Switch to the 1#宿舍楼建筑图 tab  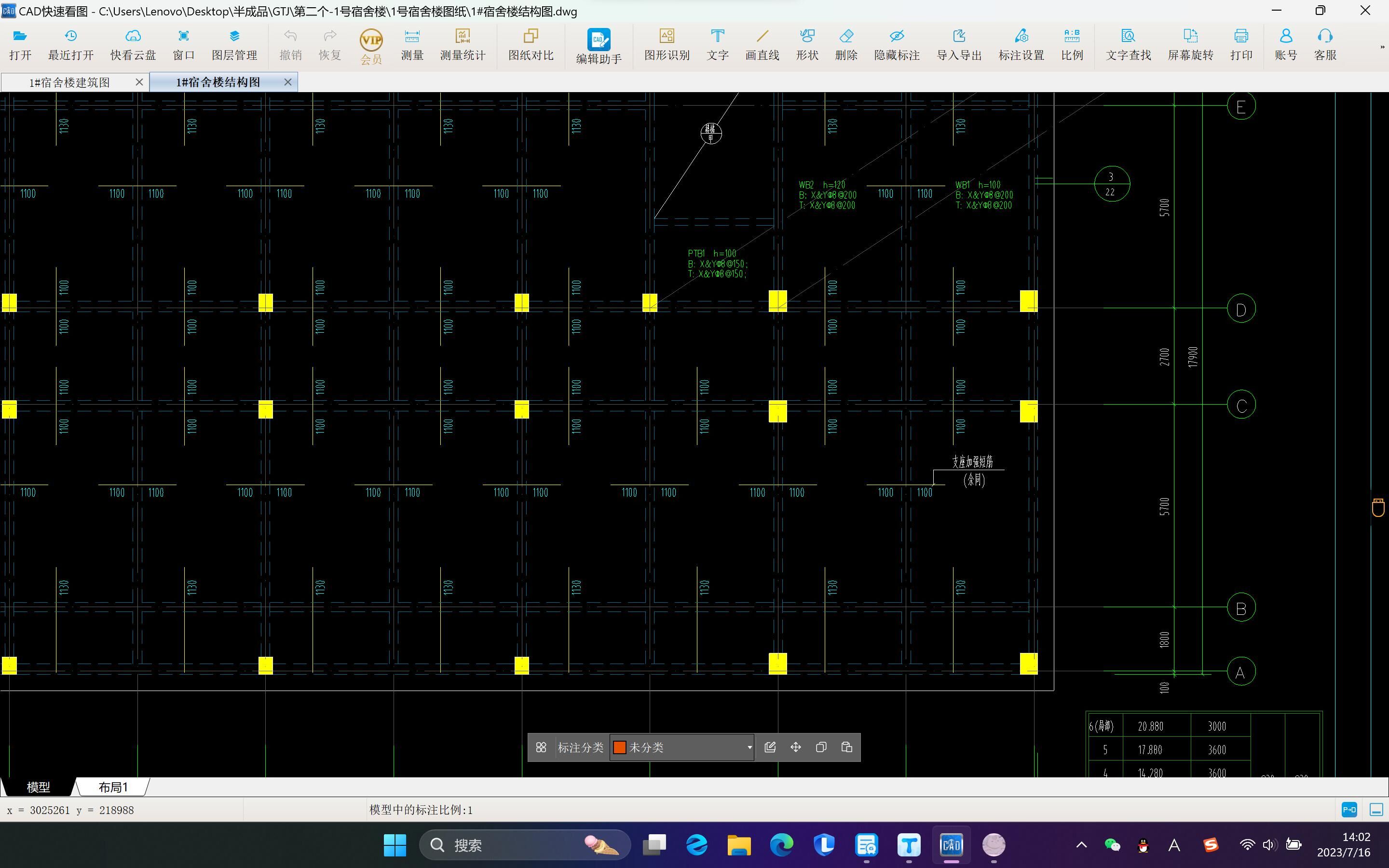coord(69,82)
